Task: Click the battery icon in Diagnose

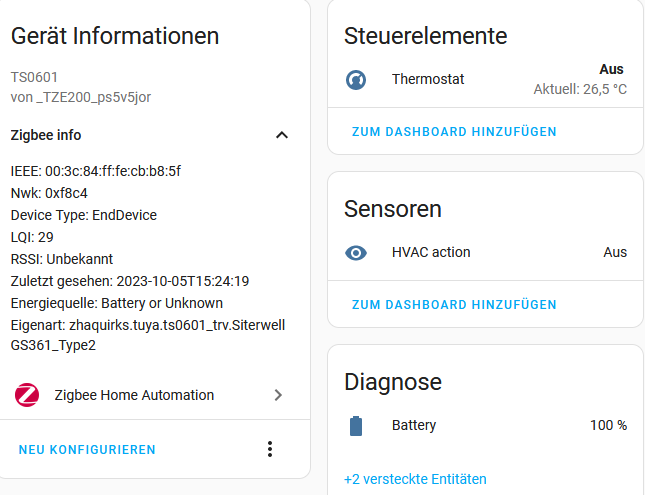Action: (356, 426)
